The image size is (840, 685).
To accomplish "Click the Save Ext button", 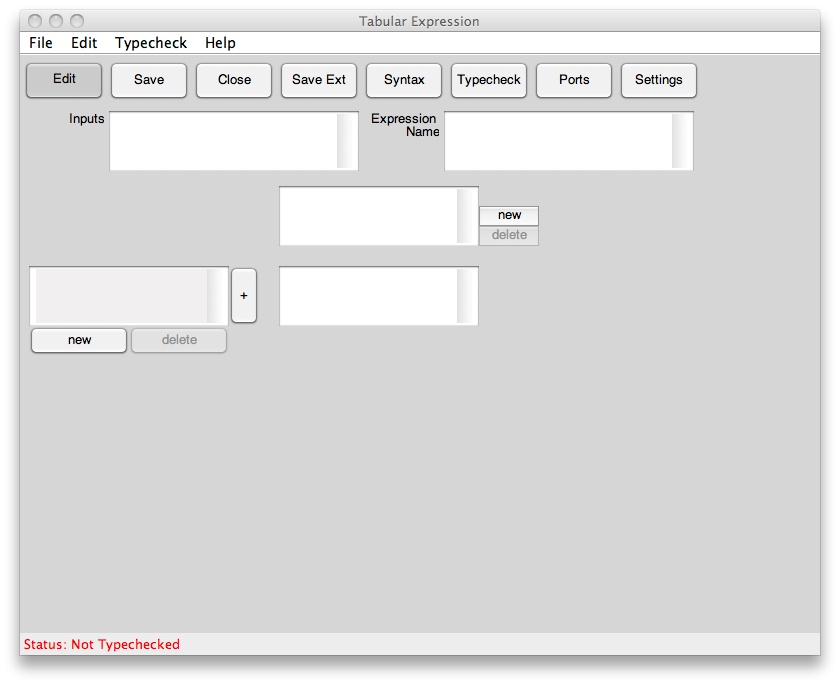I will pos(319,80).
